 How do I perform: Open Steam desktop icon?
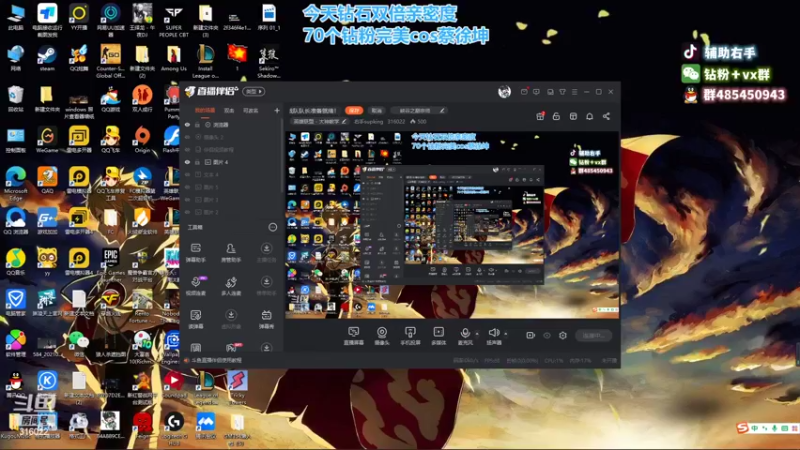click(46, 59)
